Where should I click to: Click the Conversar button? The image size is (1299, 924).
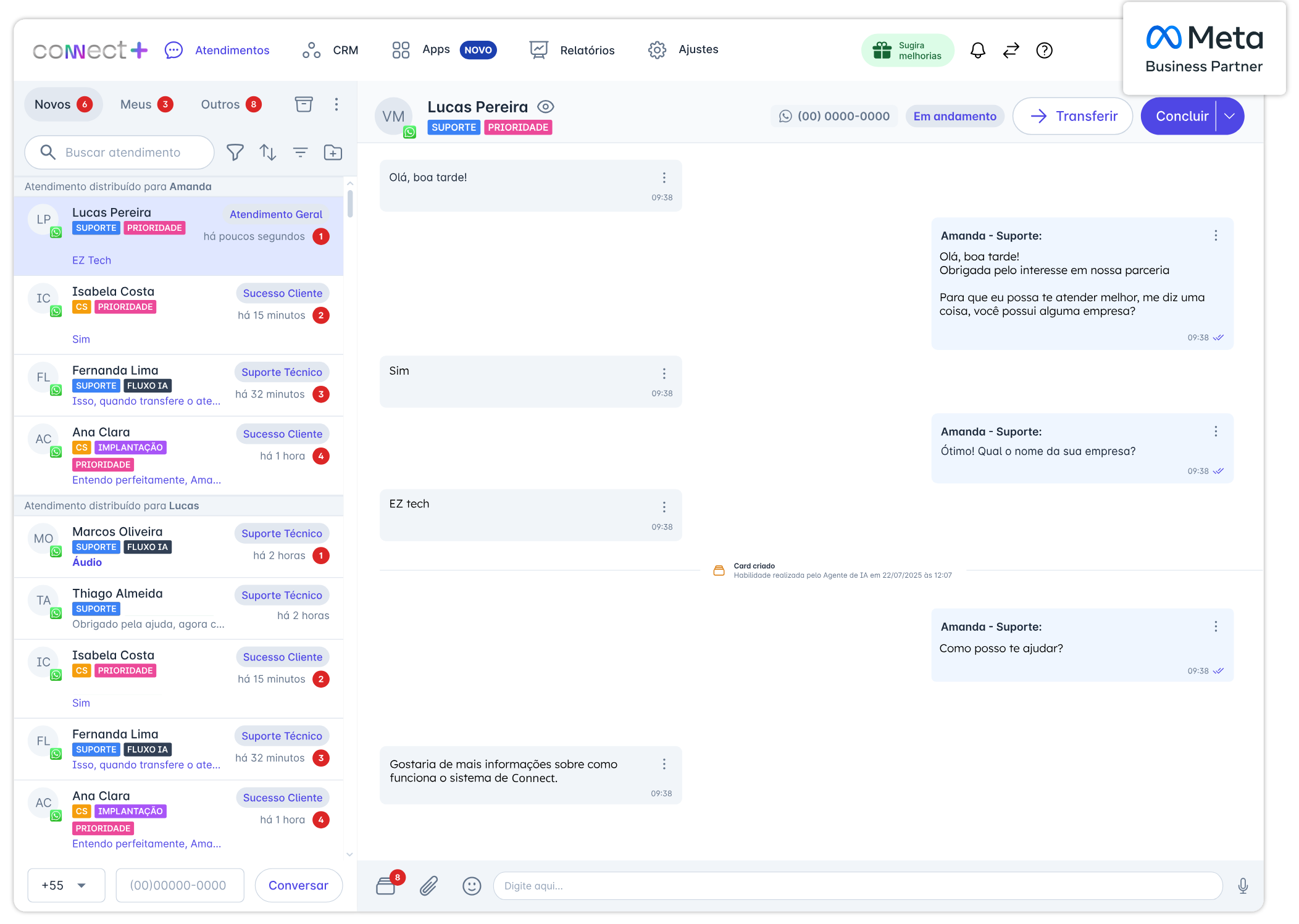[298, 885]
